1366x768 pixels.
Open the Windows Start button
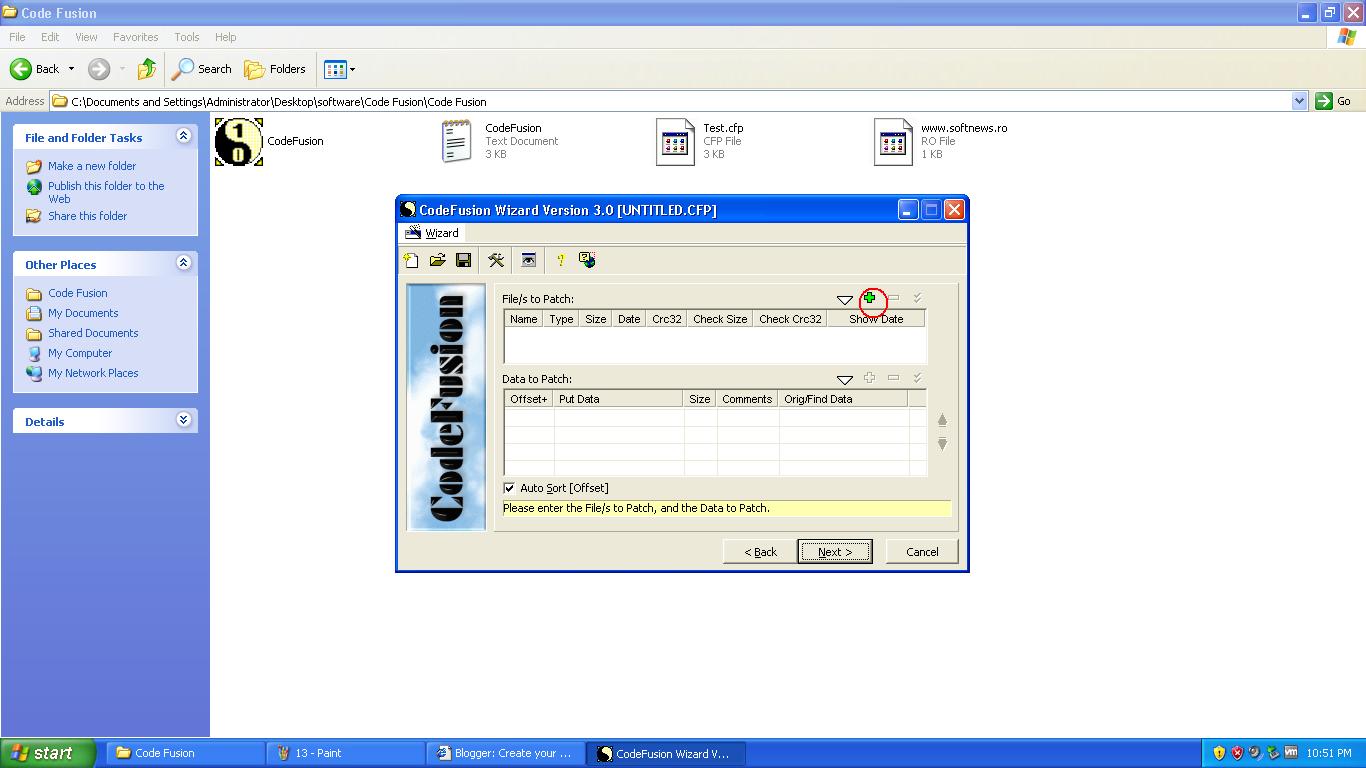click(x=48, y=753)
